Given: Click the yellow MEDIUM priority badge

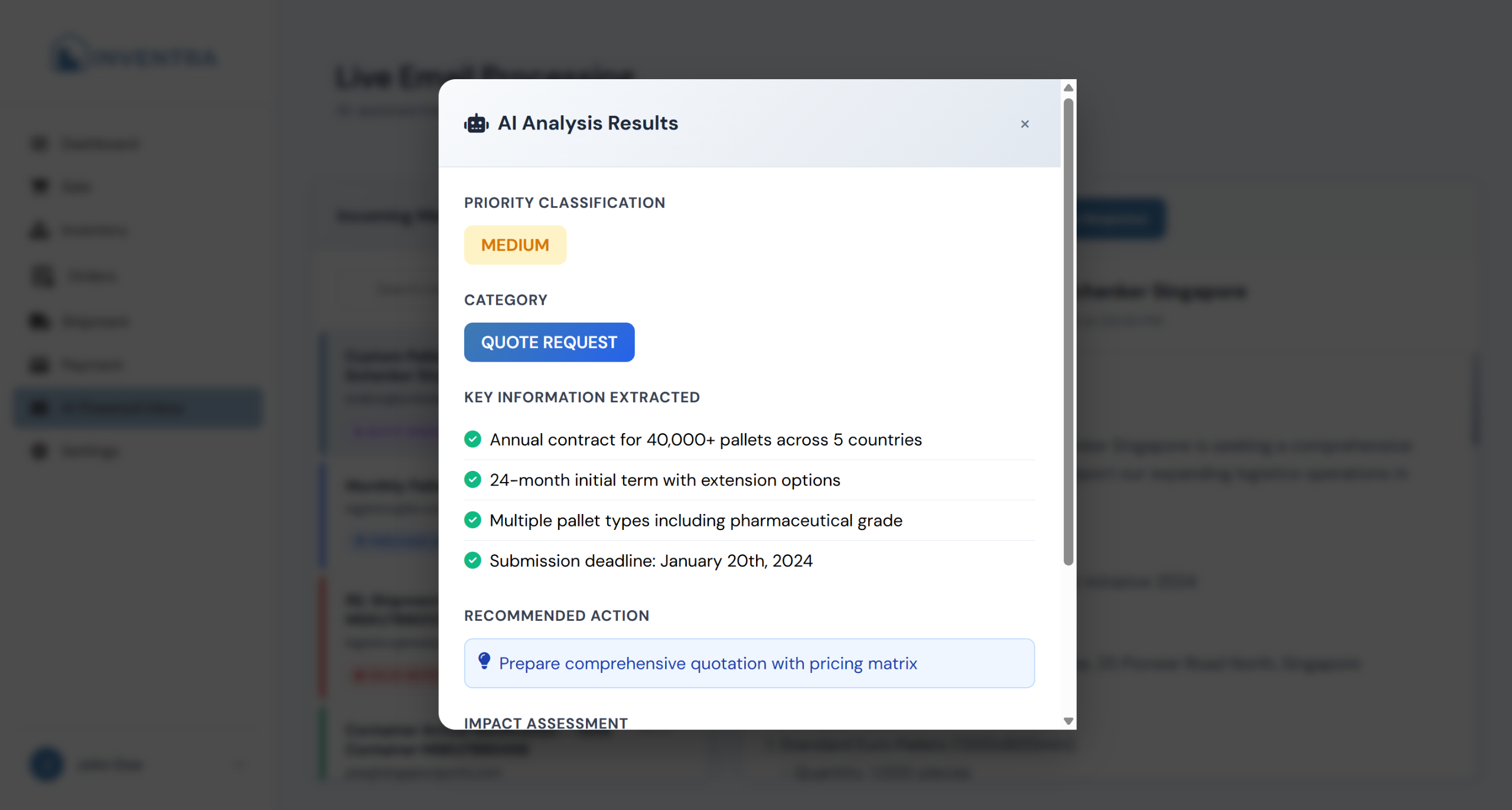Looking at the screenshot, I should [x=514, y=245].
